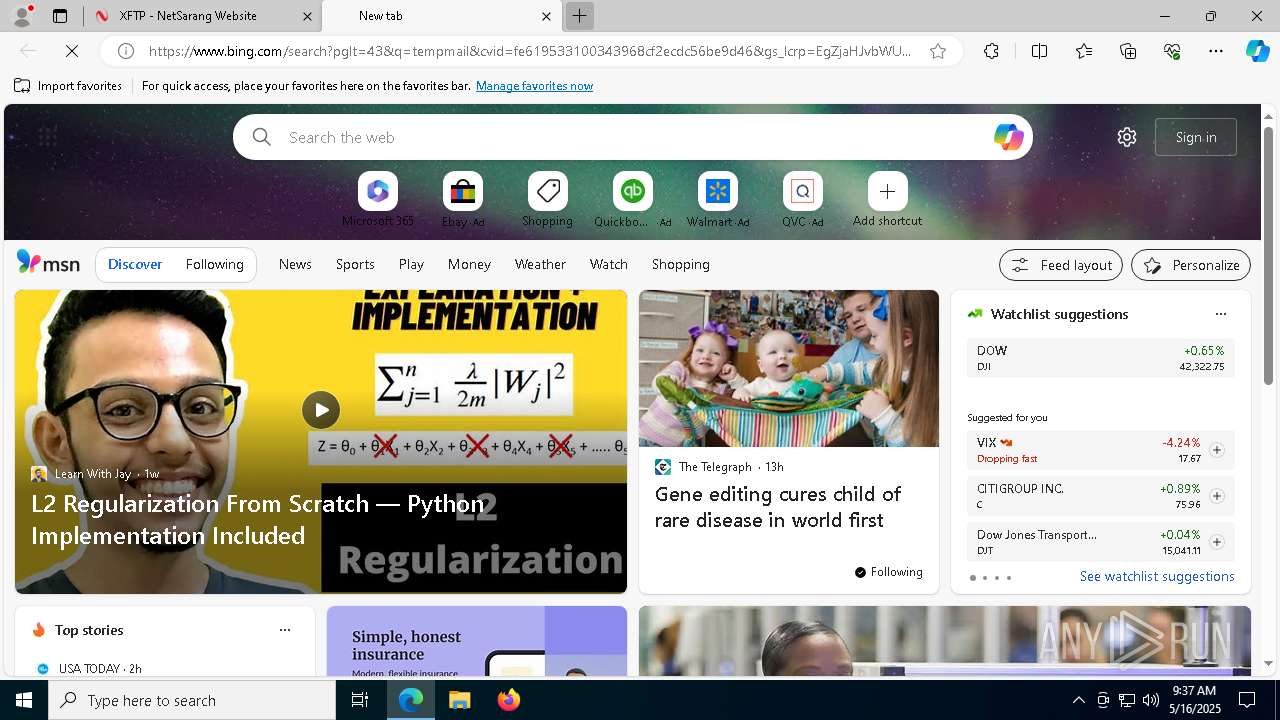The height and width of the screenshot is (720, 1280).
Task: Add CITIGROUP INC. to watchlist
Action: point(1216,496)
